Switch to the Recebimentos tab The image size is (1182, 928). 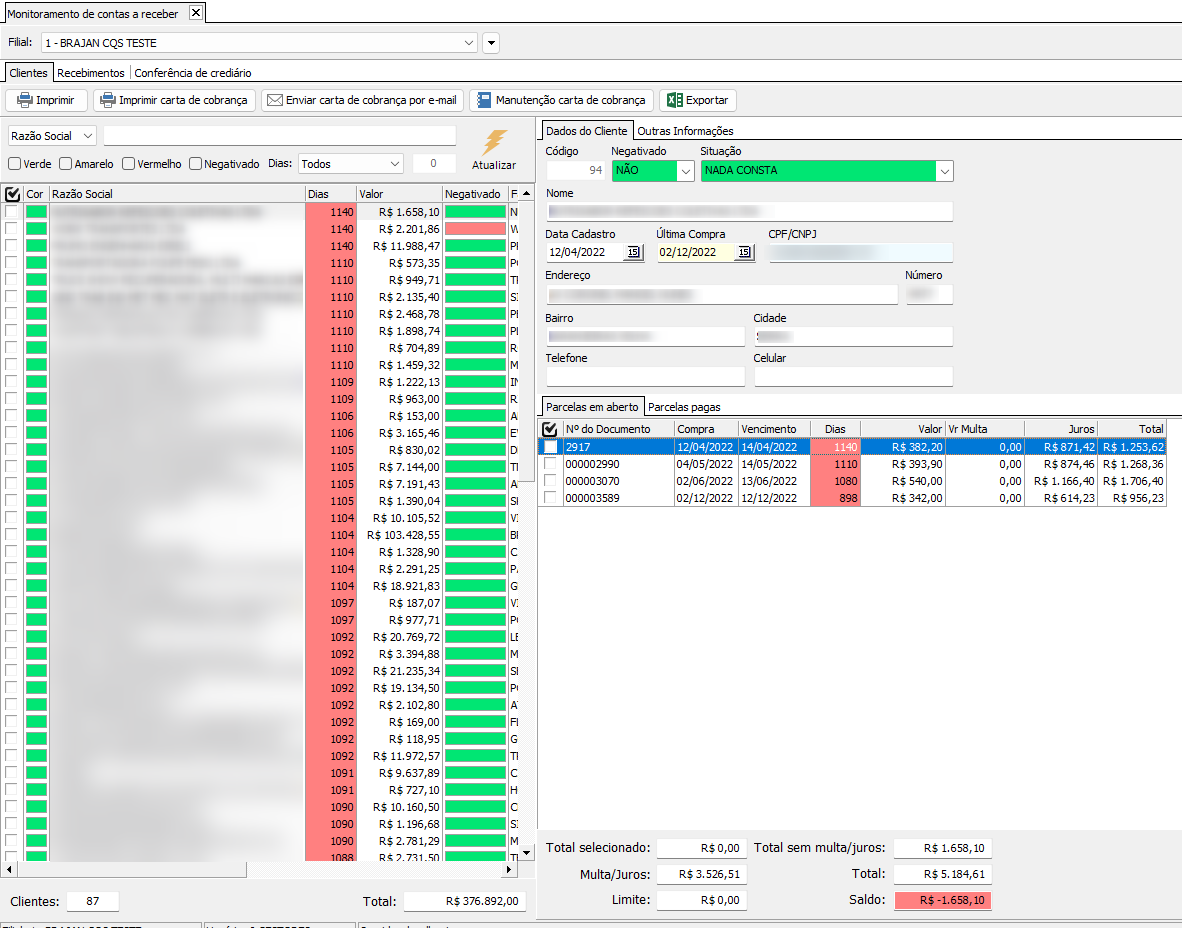(91, 73)
